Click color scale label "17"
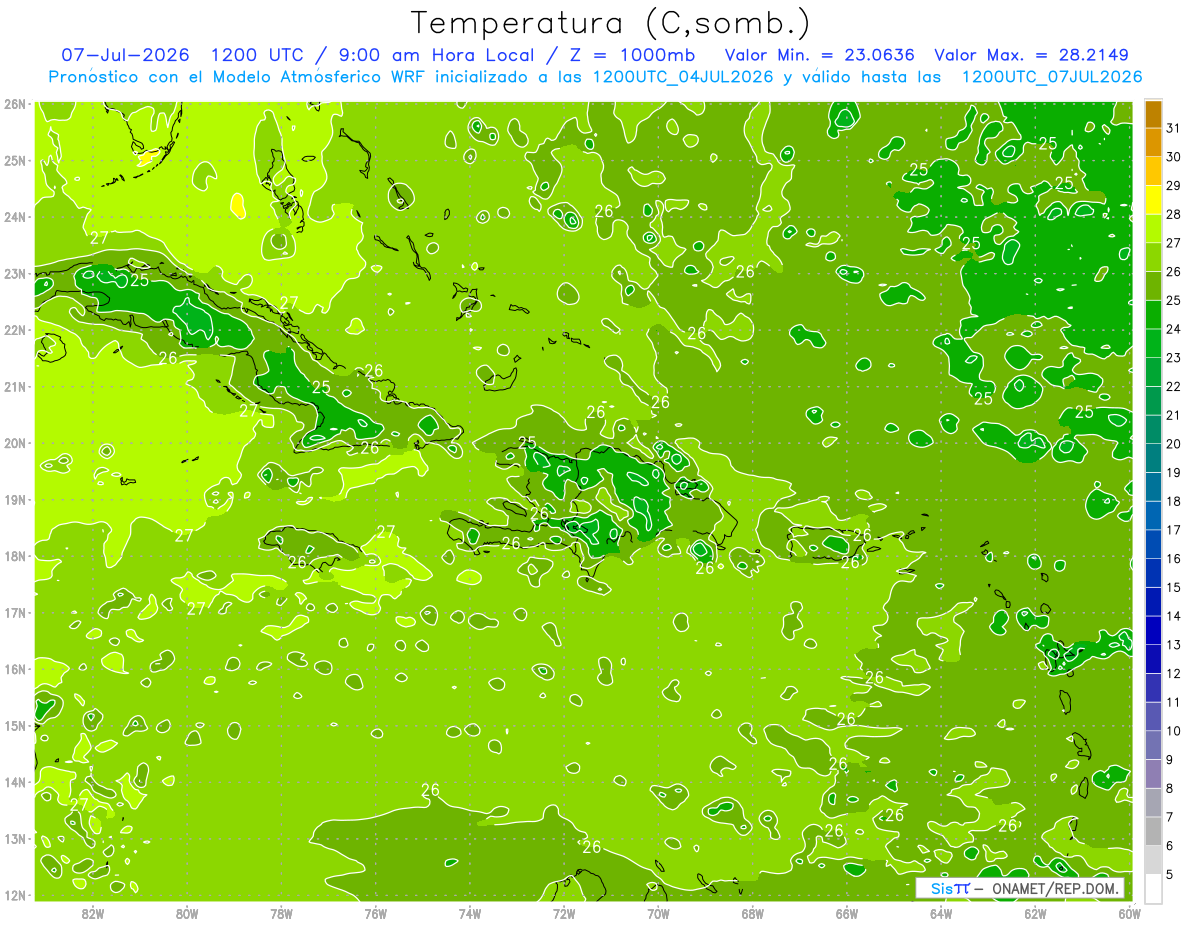 coord(1174,530)
